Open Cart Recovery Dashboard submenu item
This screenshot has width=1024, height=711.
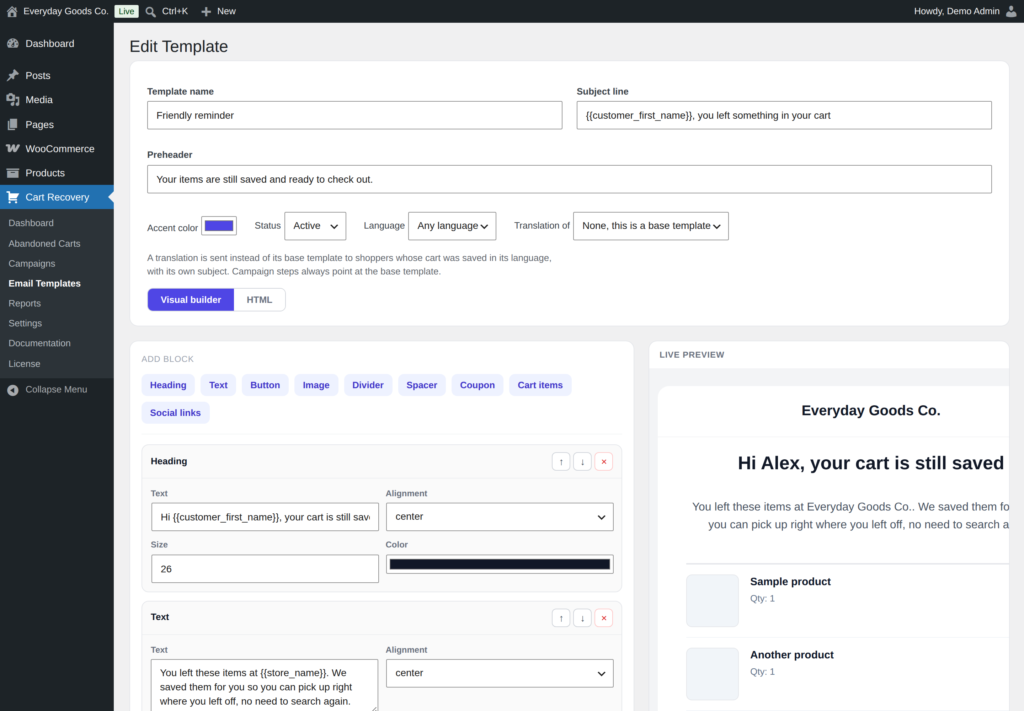(x=31, y=223)
